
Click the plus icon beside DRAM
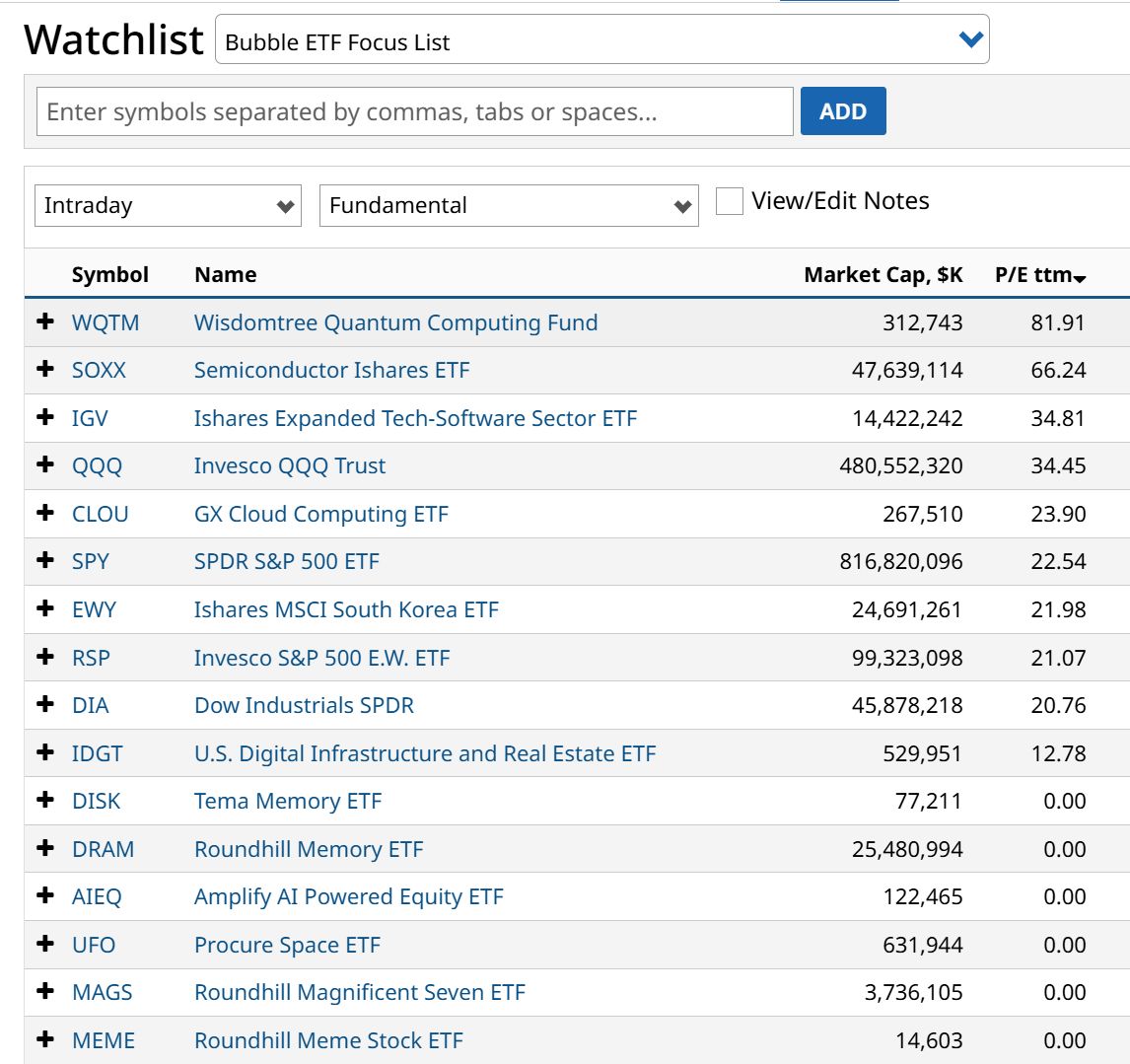pos(45,848)
